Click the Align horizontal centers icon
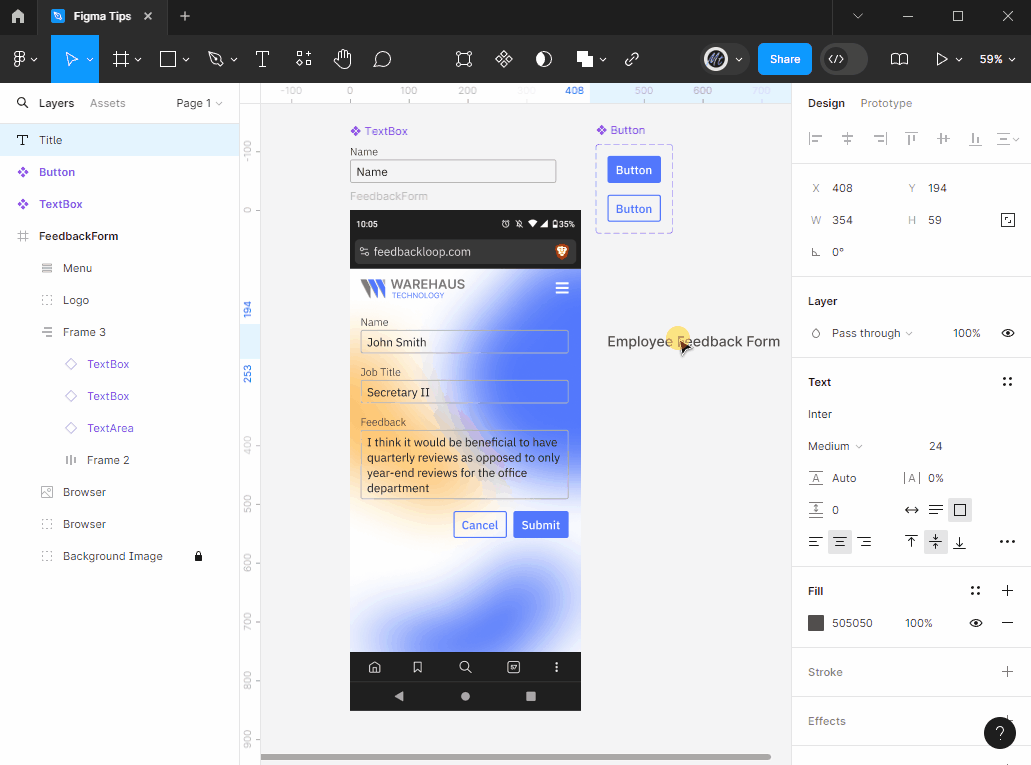1031x765 pixels. [x=848, y=139]
